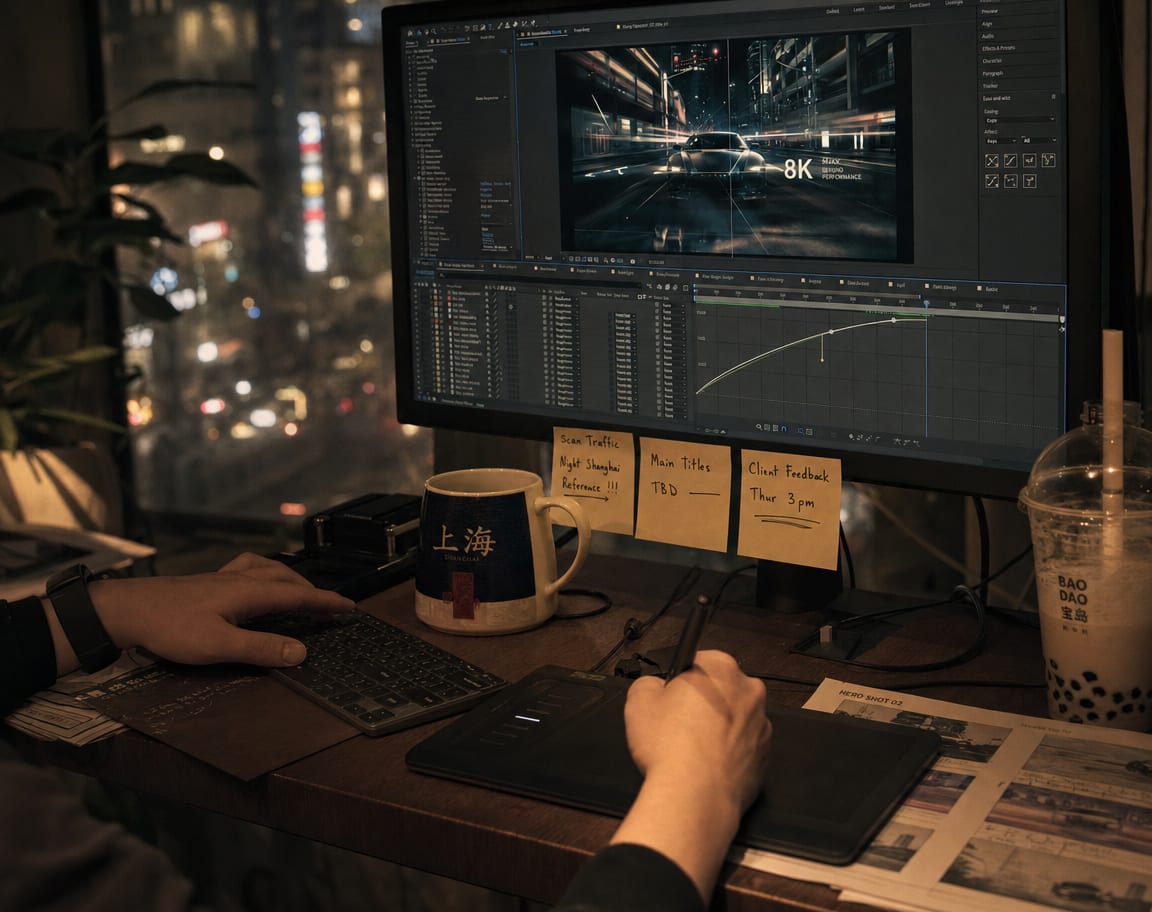Open the All dropdown under Affect
Image resolution: width=1152 pixels, height=912 pixels.
1039,140
